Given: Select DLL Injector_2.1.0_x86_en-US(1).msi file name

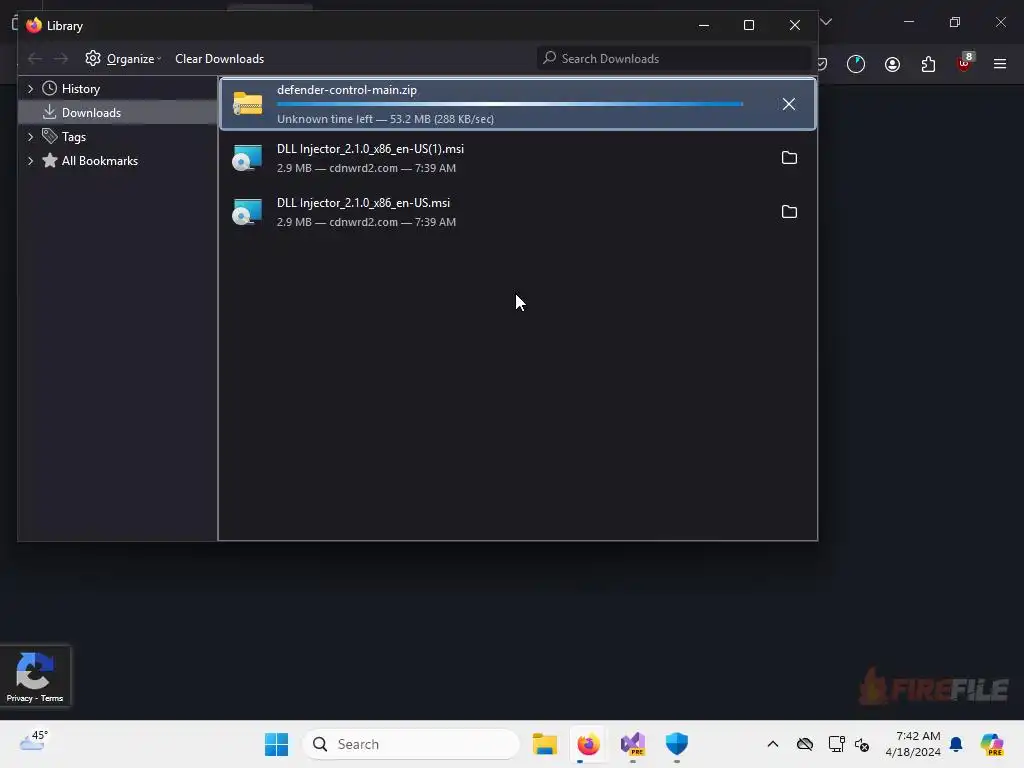Looking at the screenshot, I should pos(370,149).
